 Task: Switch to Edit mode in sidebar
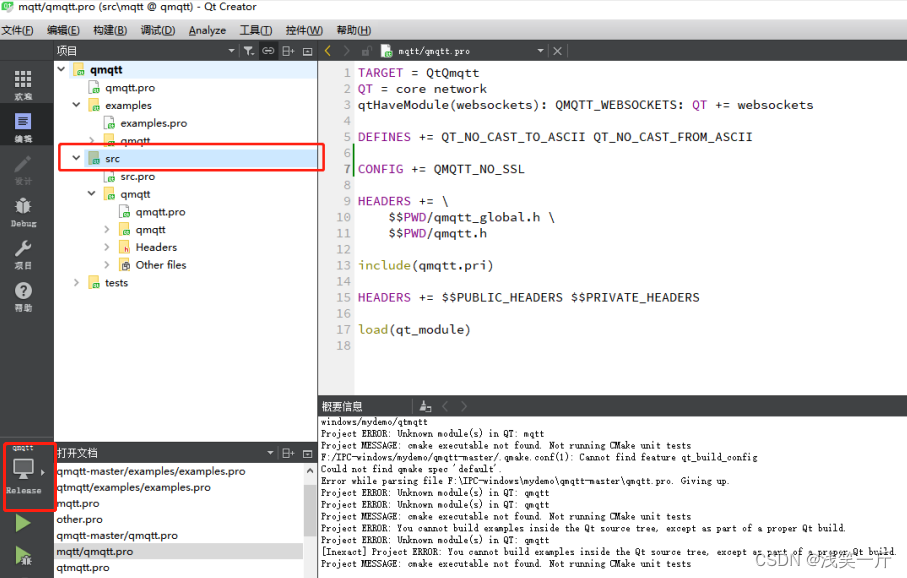coord(23,127)
